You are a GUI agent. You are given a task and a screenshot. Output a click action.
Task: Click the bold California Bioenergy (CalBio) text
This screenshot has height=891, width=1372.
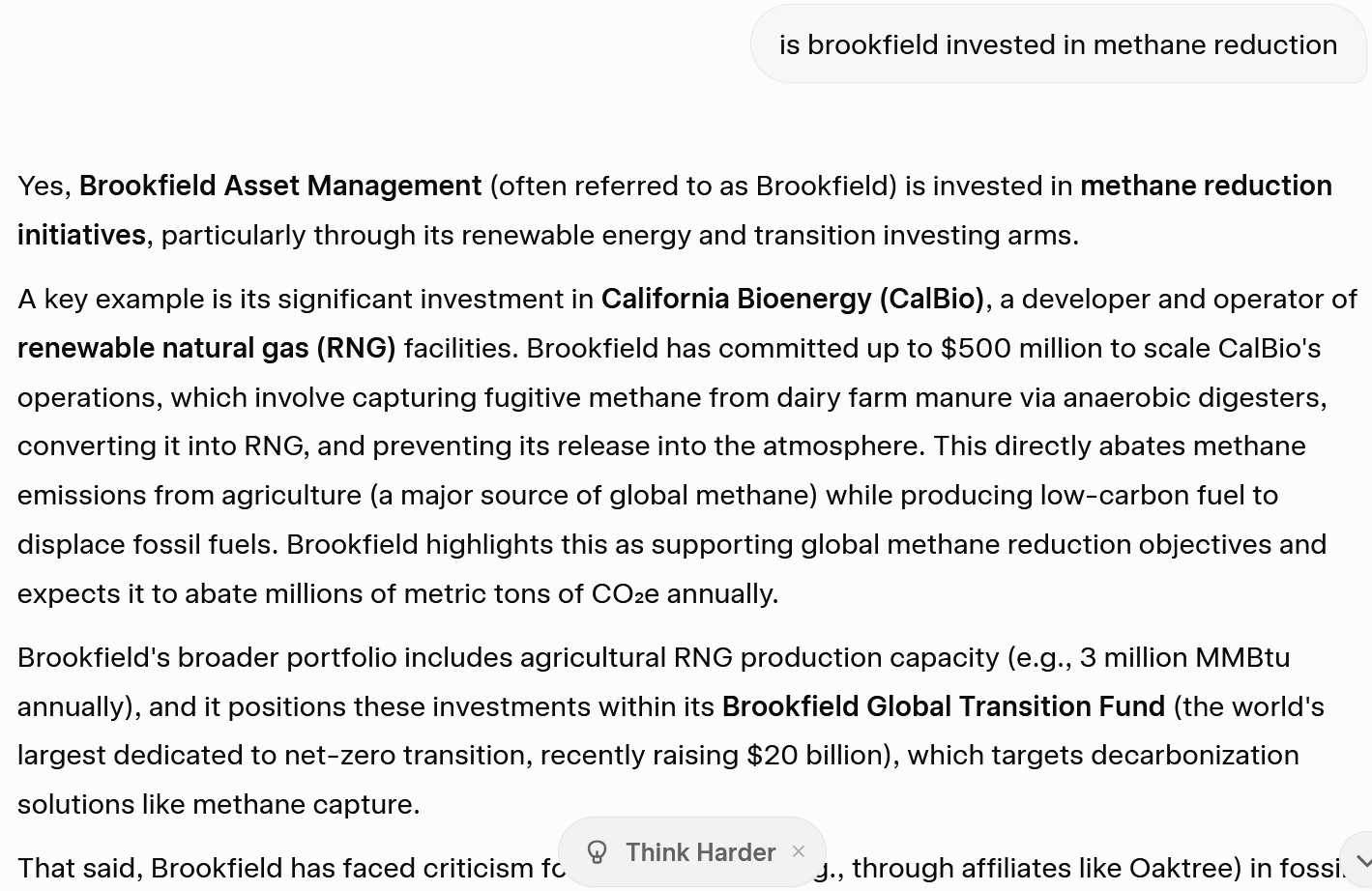(x=792, y=299)
